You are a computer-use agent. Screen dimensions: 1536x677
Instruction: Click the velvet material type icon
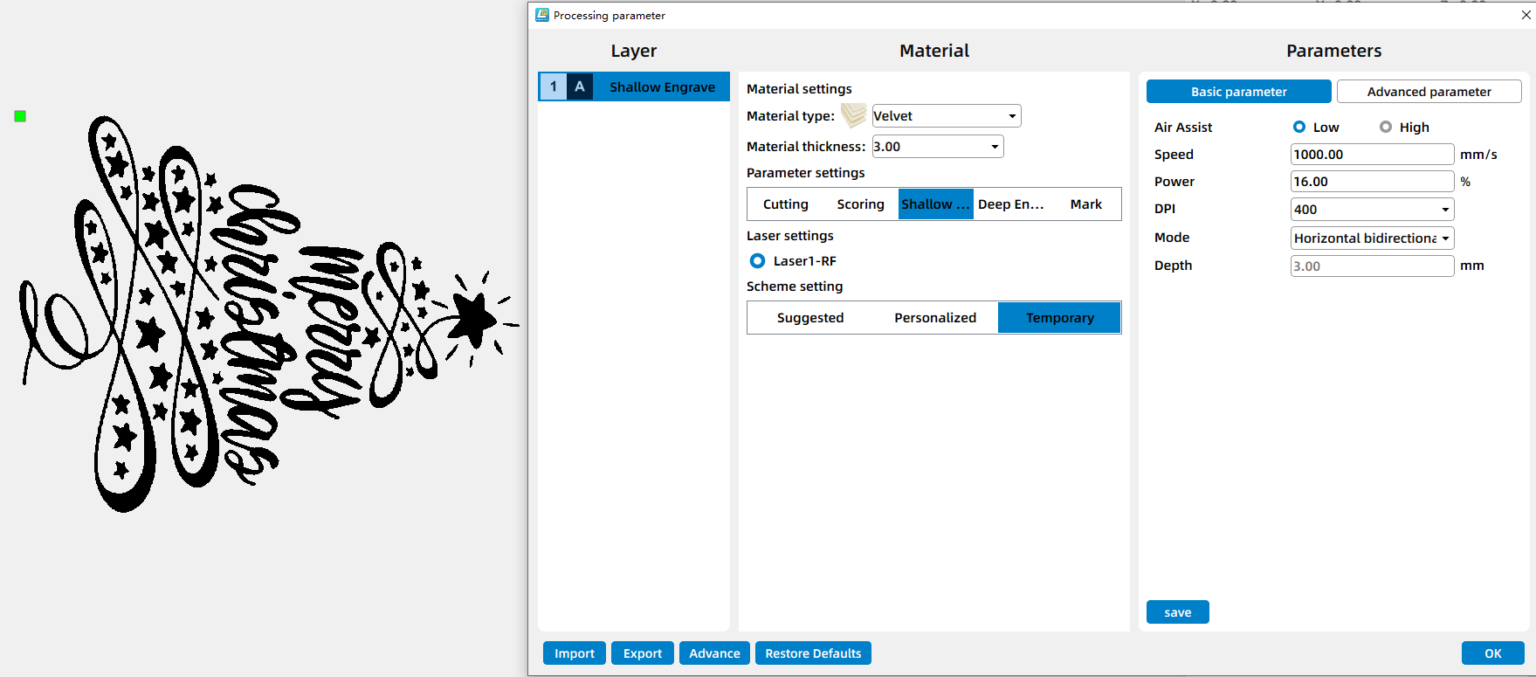[853, 116]
